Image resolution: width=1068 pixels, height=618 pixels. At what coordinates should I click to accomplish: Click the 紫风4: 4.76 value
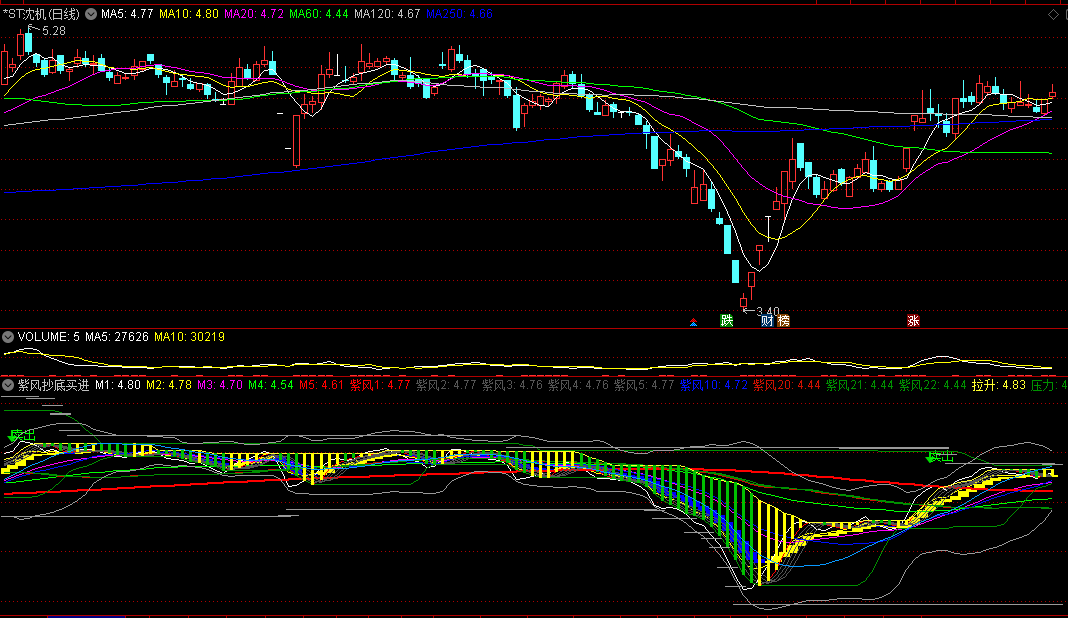point(578,385)
